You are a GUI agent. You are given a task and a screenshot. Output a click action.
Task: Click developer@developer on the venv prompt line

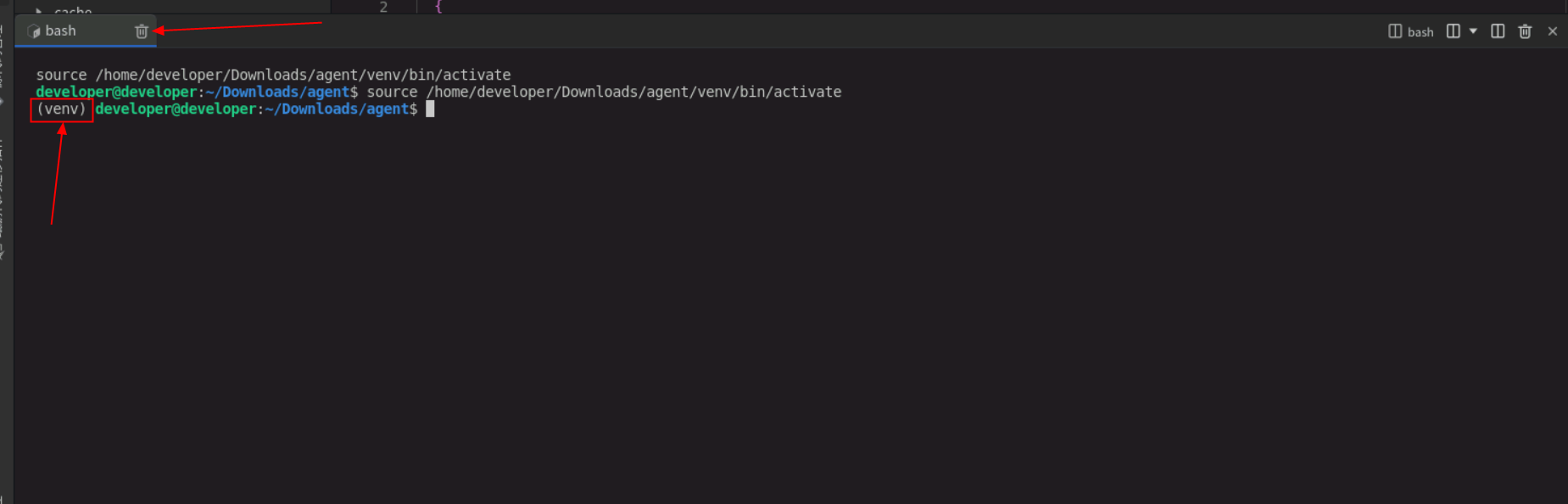[x=176, y=109]
